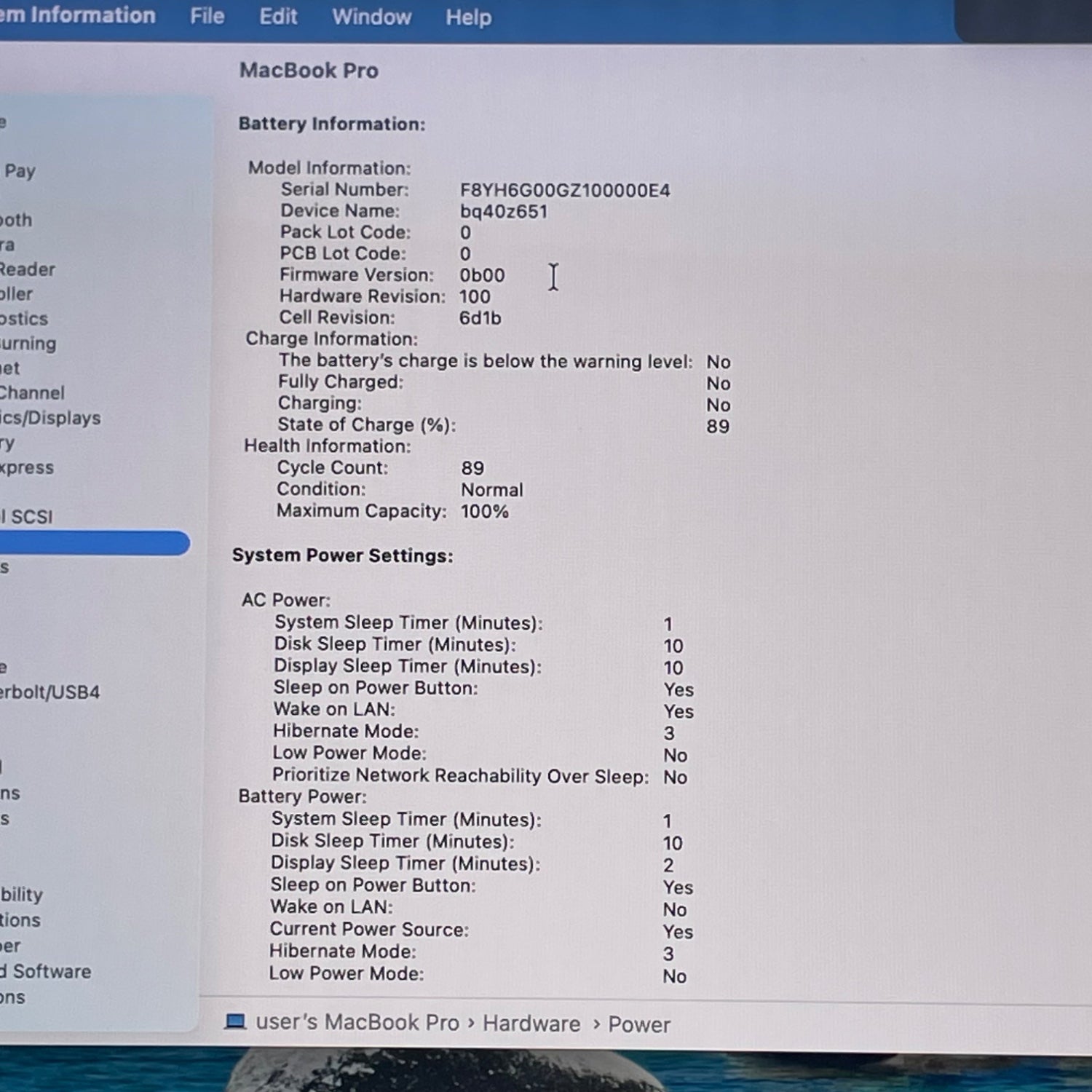The height and width of the screenshot is (1092, 1092).
Task: Click "Hardware" in the path bar
Action: coord(531,1024)
